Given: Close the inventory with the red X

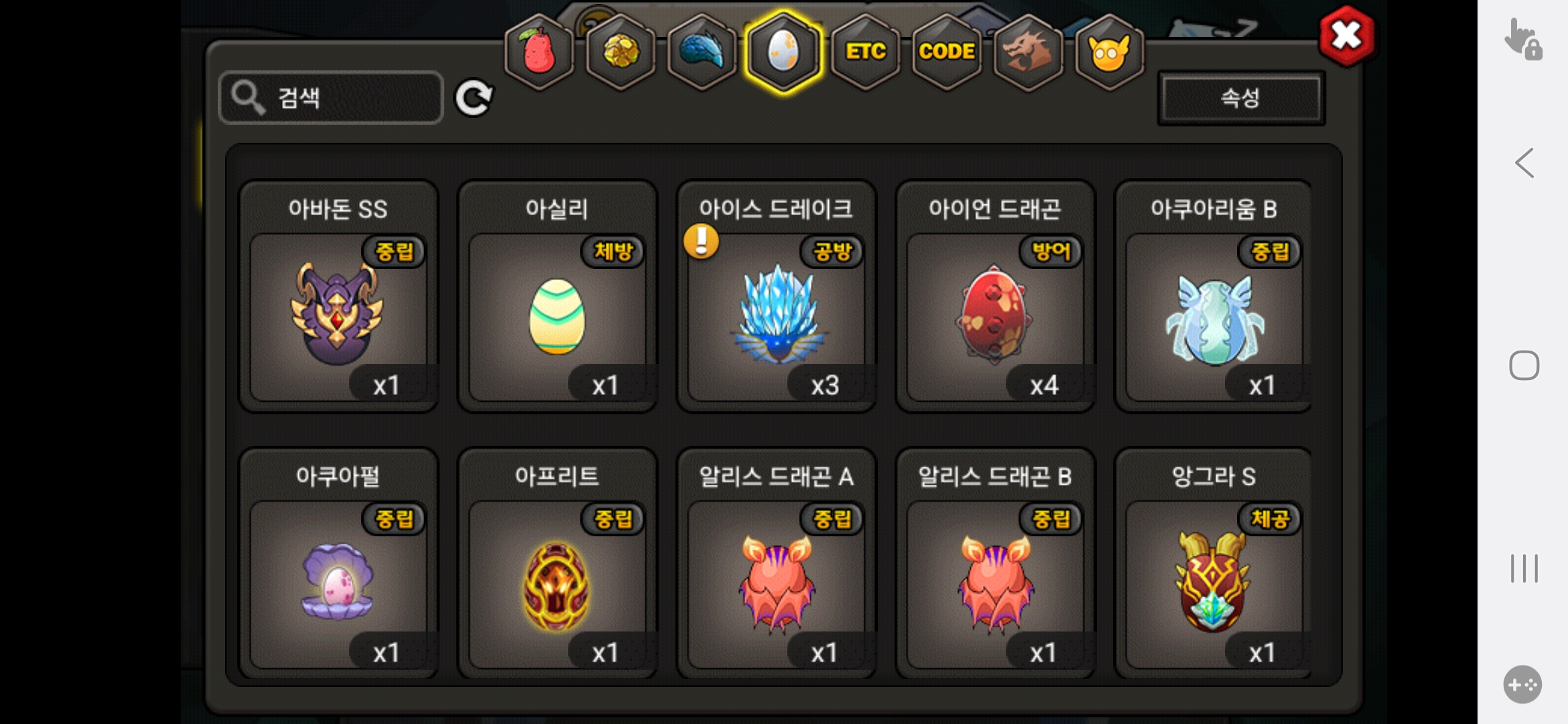Looking at the screenshot, I should [x=1346, y=36].
